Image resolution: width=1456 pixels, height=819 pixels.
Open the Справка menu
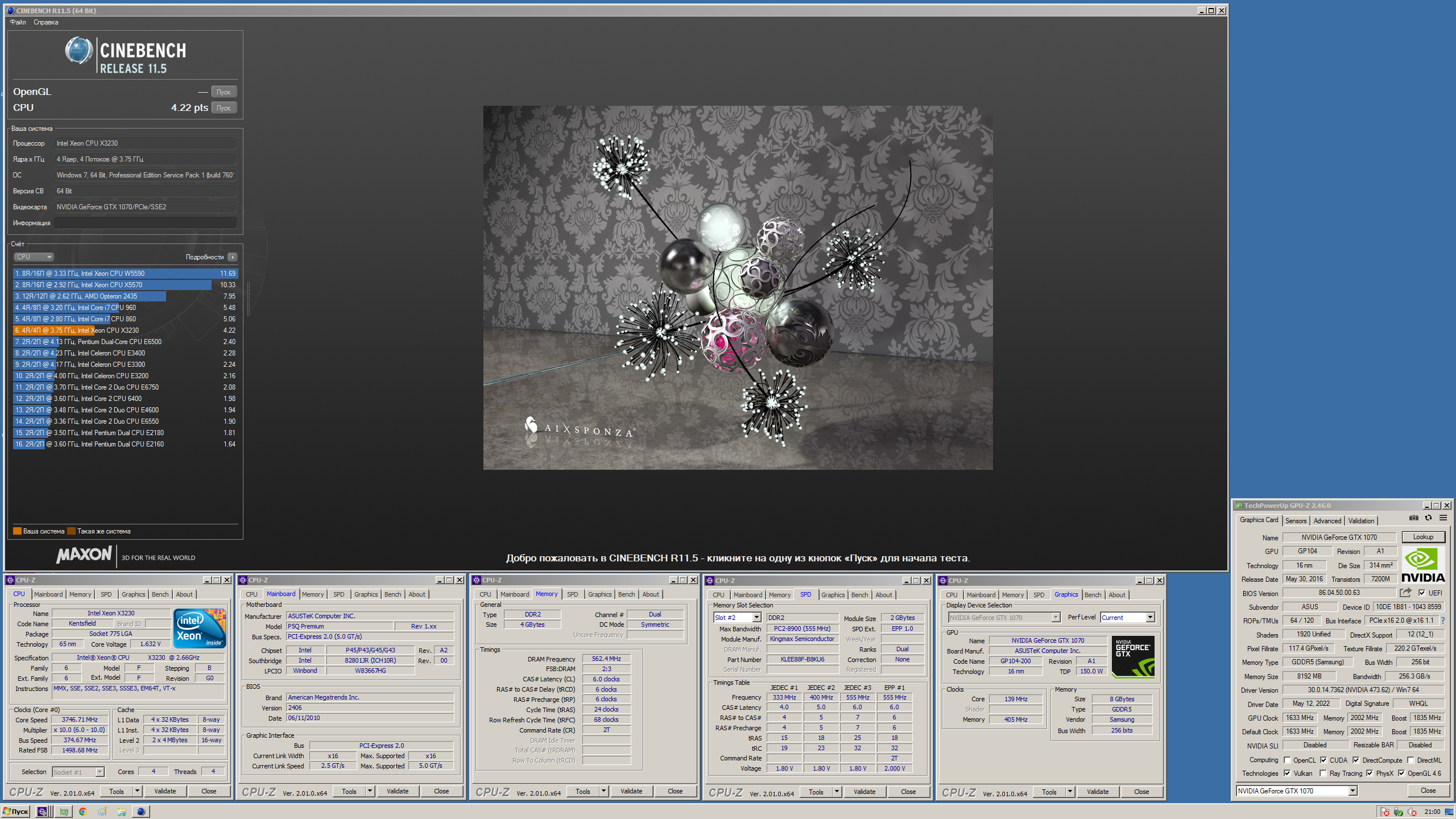(46, 22)
